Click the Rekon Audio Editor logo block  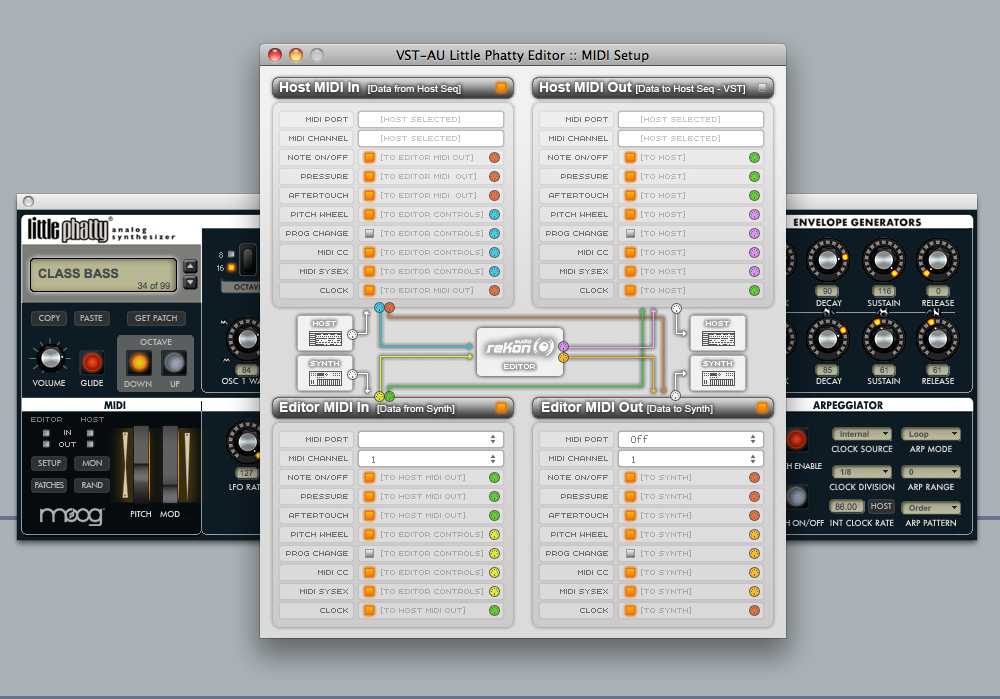click(519, 351)
